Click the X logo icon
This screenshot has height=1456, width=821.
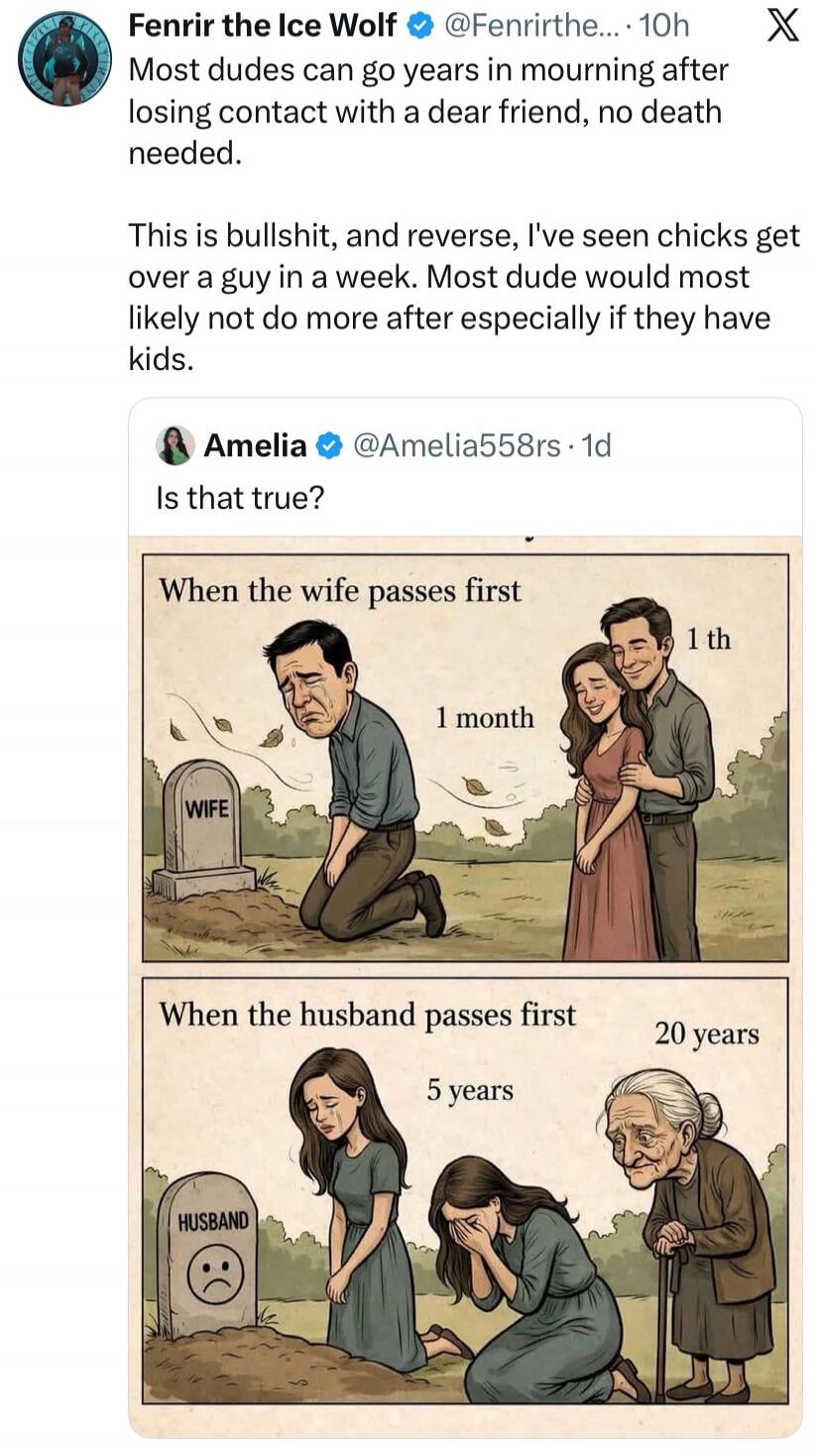point(783,27)
